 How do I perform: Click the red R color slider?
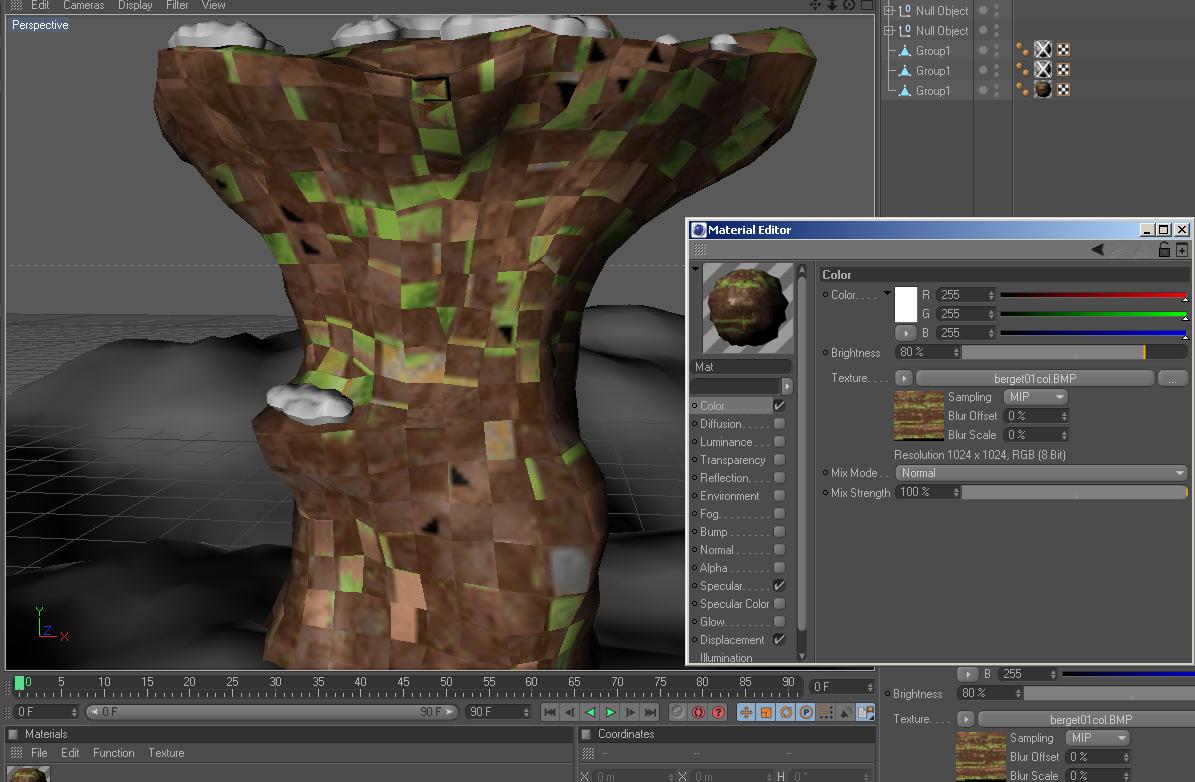[1094, 295]
